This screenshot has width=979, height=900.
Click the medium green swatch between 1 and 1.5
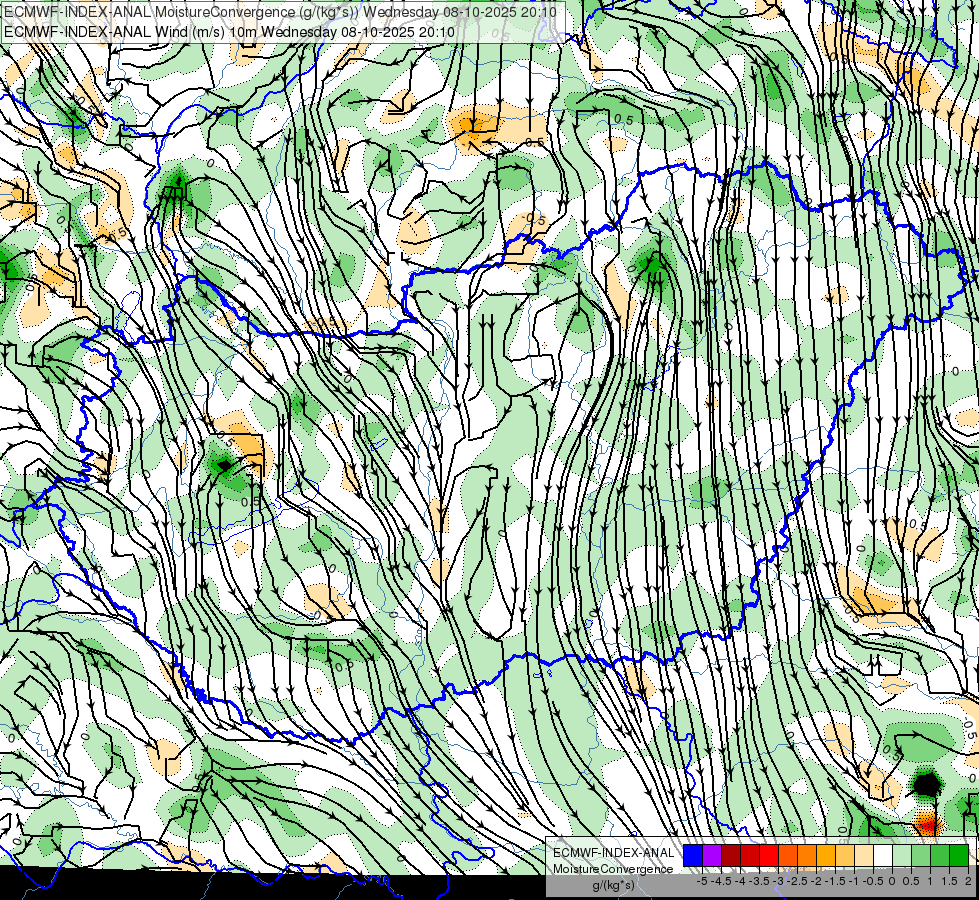[x=940, y=855]
